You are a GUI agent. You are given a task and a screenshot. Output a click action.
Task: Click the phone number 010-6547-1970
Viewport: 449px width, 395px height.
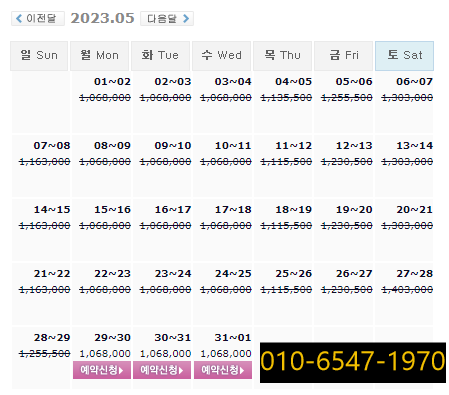tap(353, 362)
